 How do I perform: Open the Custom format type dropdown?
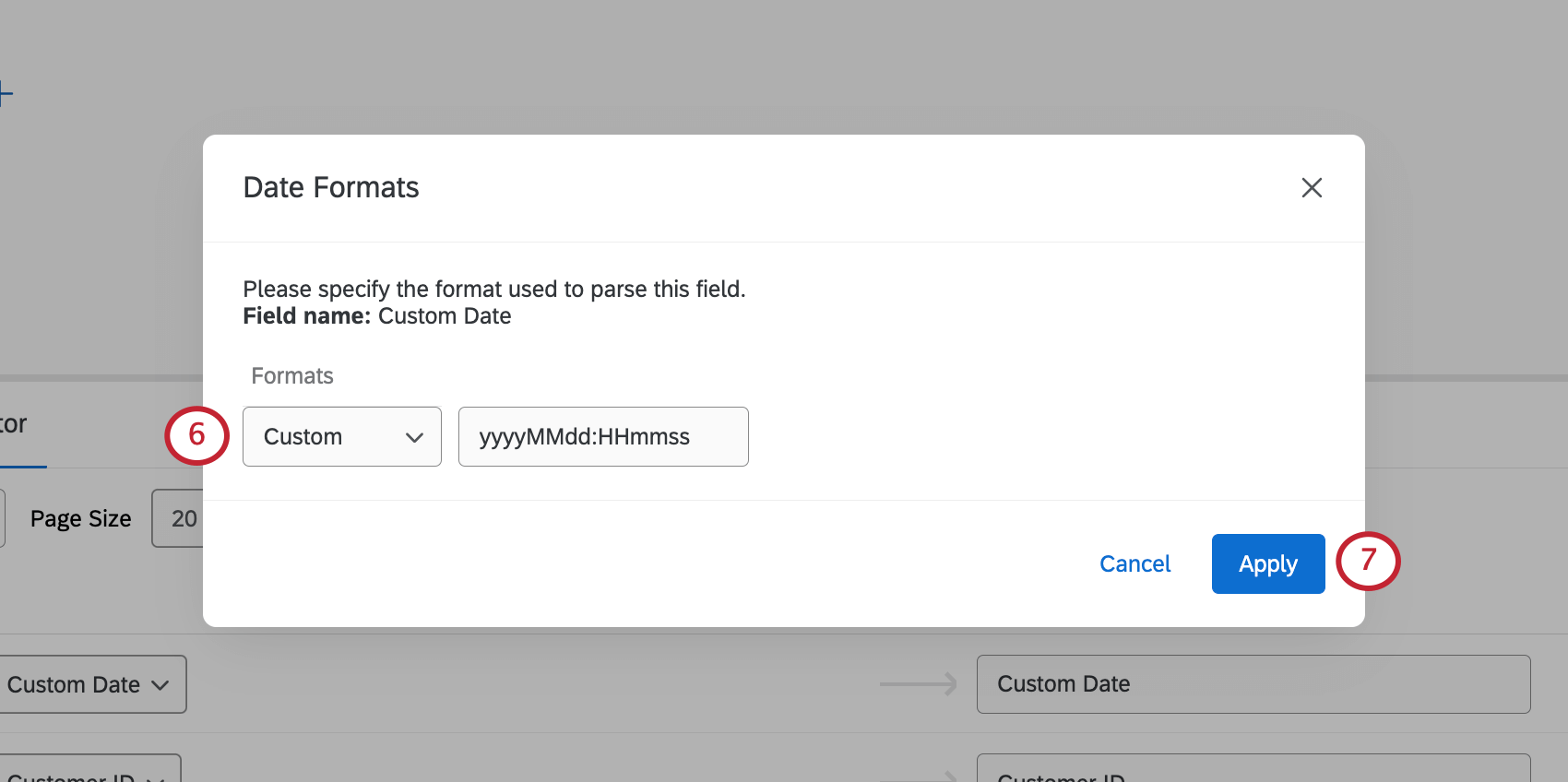tap(342, 436)
